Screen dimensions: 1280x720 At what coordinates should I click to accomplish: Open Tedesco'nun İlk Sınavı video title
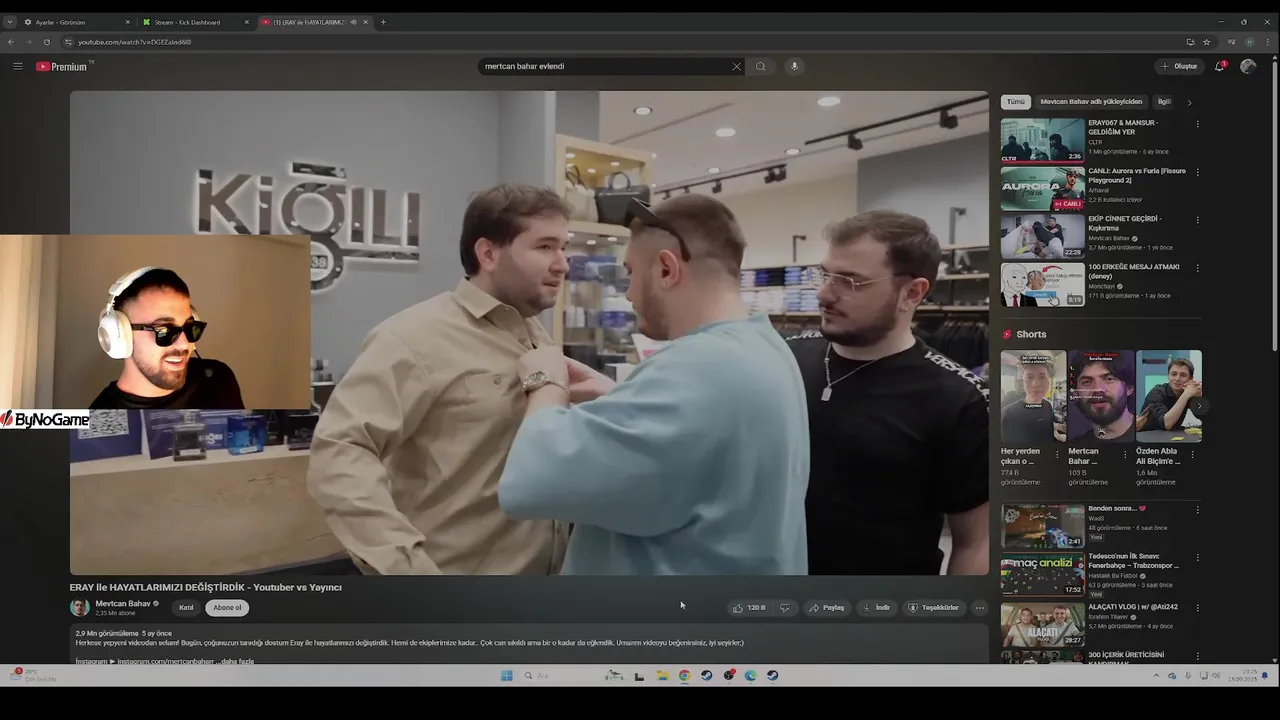(1133, 561)
